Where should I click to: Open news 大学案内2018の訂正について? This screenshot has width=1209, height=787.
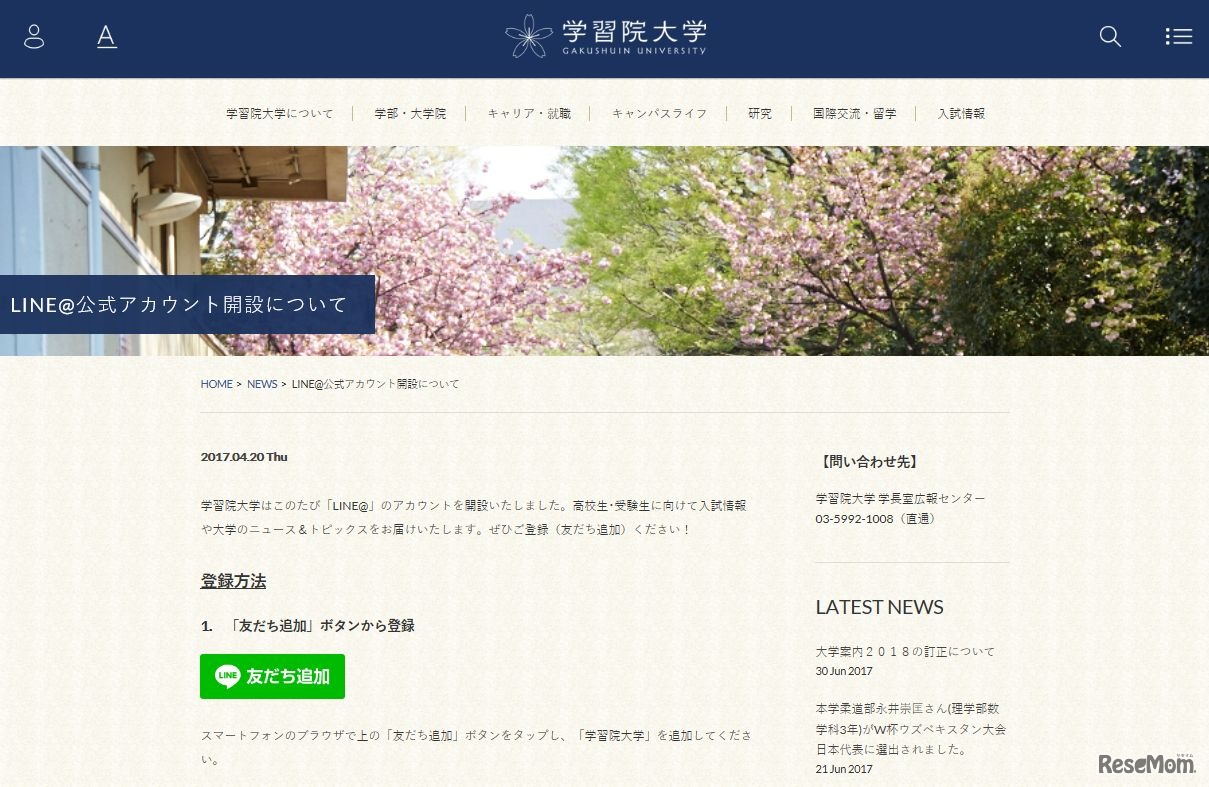905,652
